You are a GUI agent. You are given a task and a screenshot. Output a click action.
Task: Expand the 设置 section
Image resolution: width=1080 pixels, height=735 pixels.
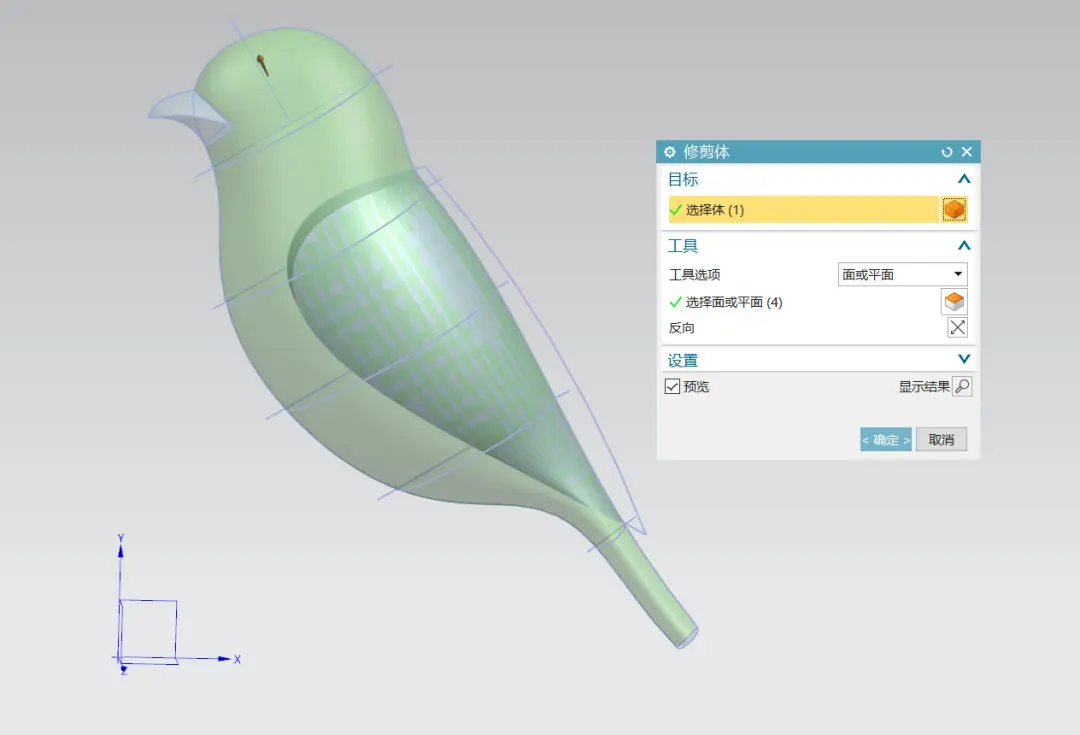(x=964, y=359)
